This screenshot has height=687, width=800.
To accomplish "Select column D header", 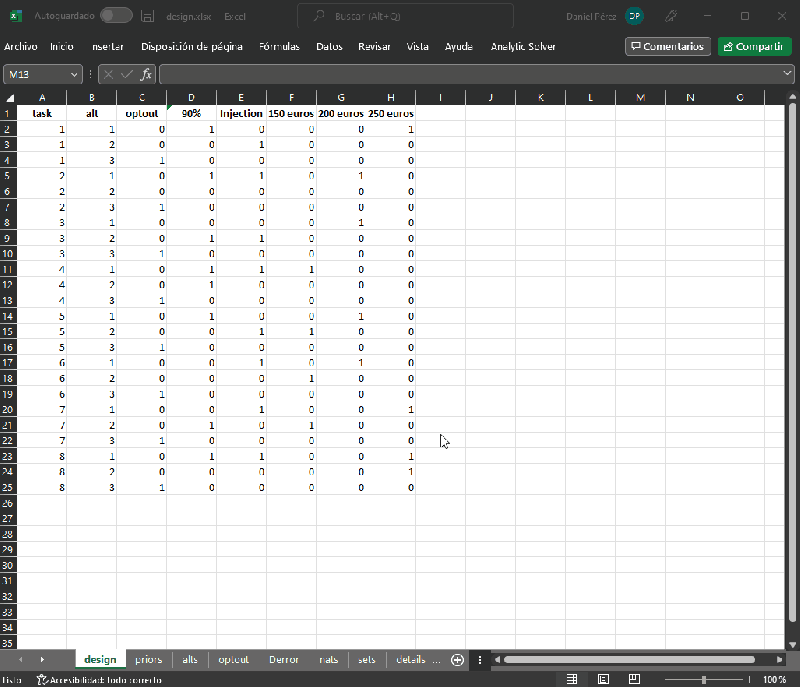I will coord(191,97).
